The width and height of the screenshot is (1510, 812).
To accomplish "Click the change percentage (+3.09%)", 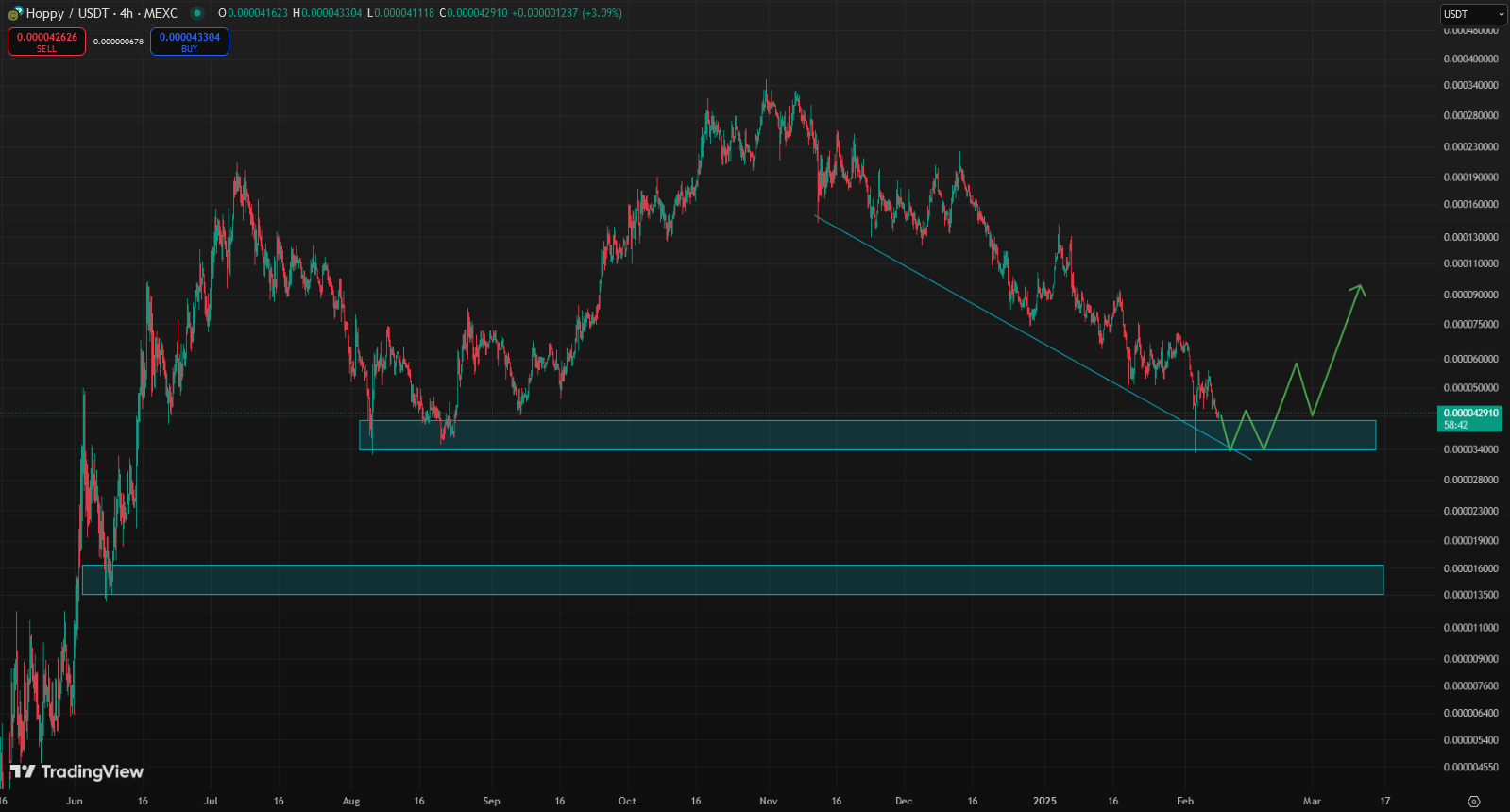I will 602,13.
